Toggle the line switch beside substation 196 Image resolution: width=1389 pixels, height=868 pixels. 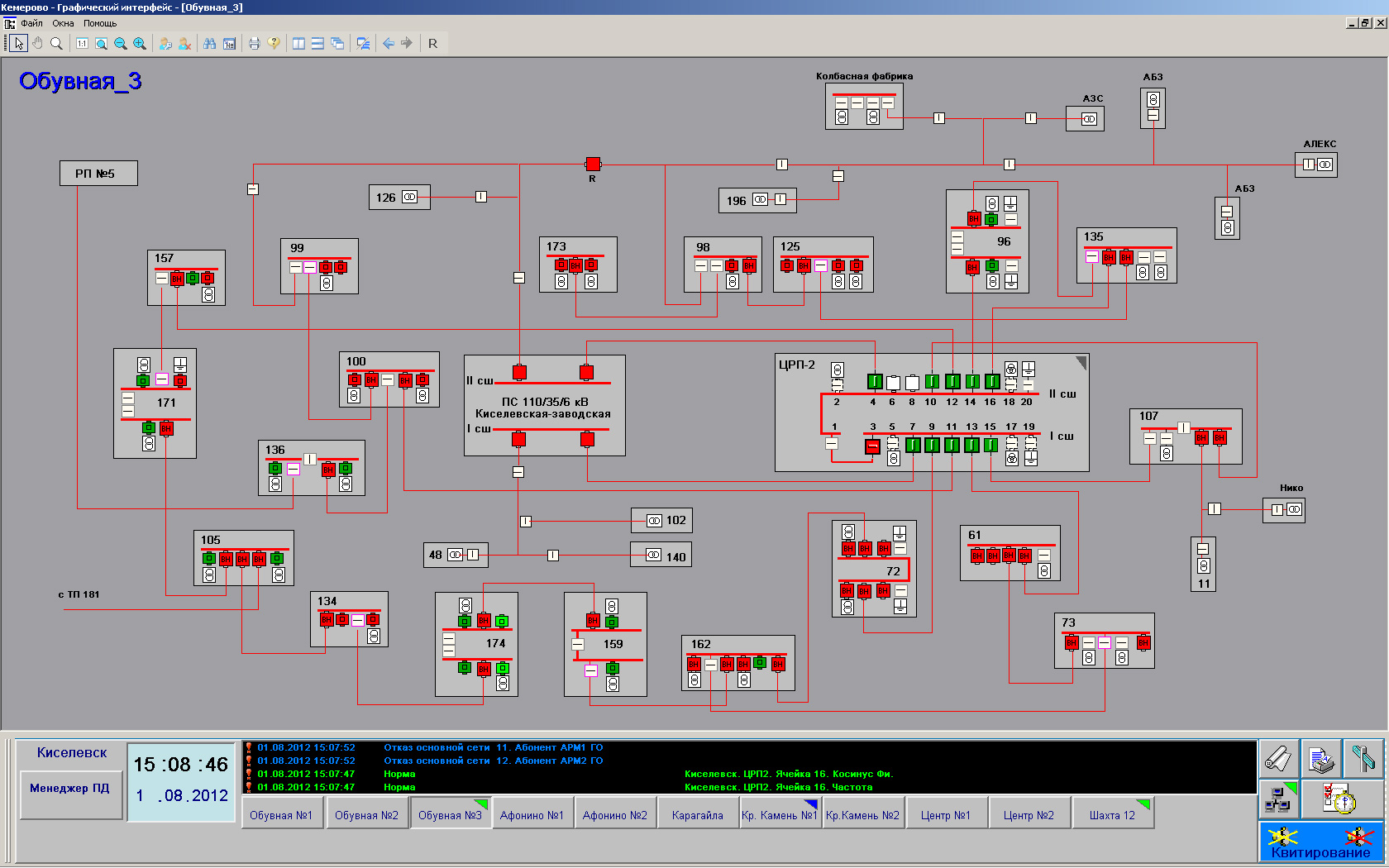point(780,199)
